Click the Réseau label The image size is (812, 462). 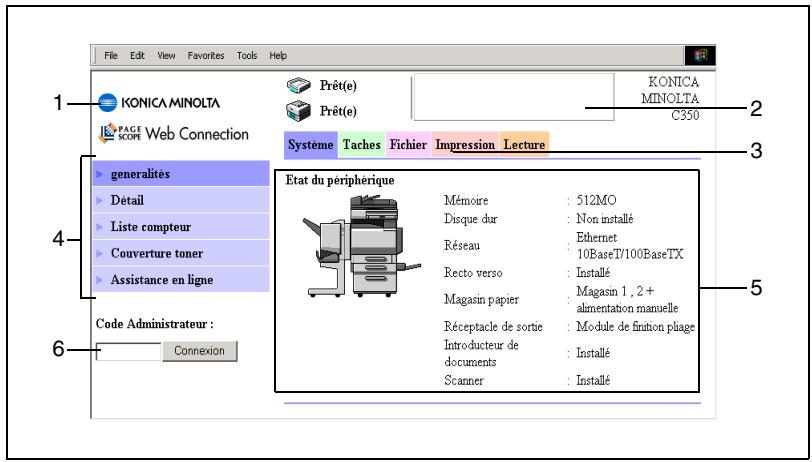tap(462, 246)
